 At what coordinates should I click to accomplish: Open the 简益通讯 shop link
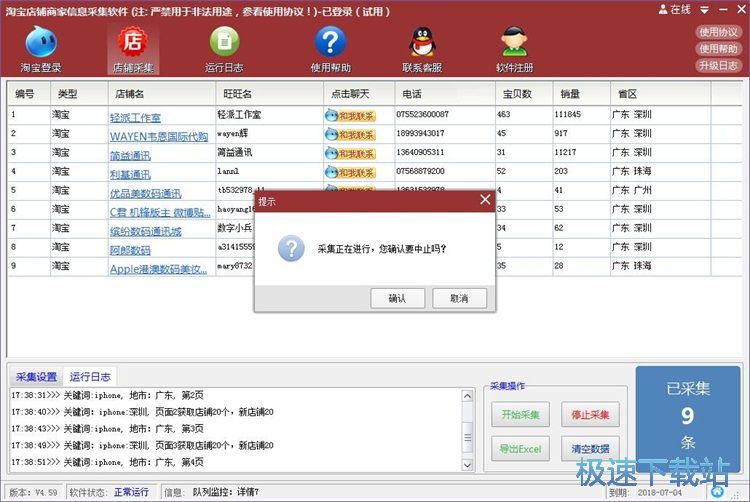[130, 155]
